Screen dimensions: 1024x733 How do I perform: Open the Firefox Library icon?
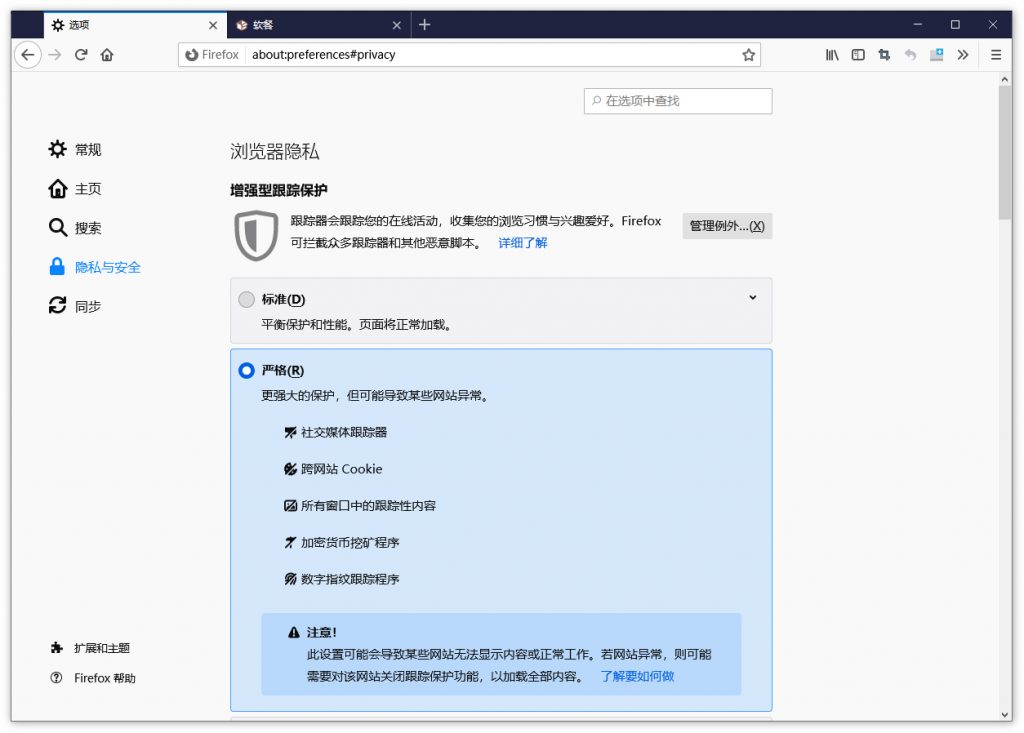831,55
